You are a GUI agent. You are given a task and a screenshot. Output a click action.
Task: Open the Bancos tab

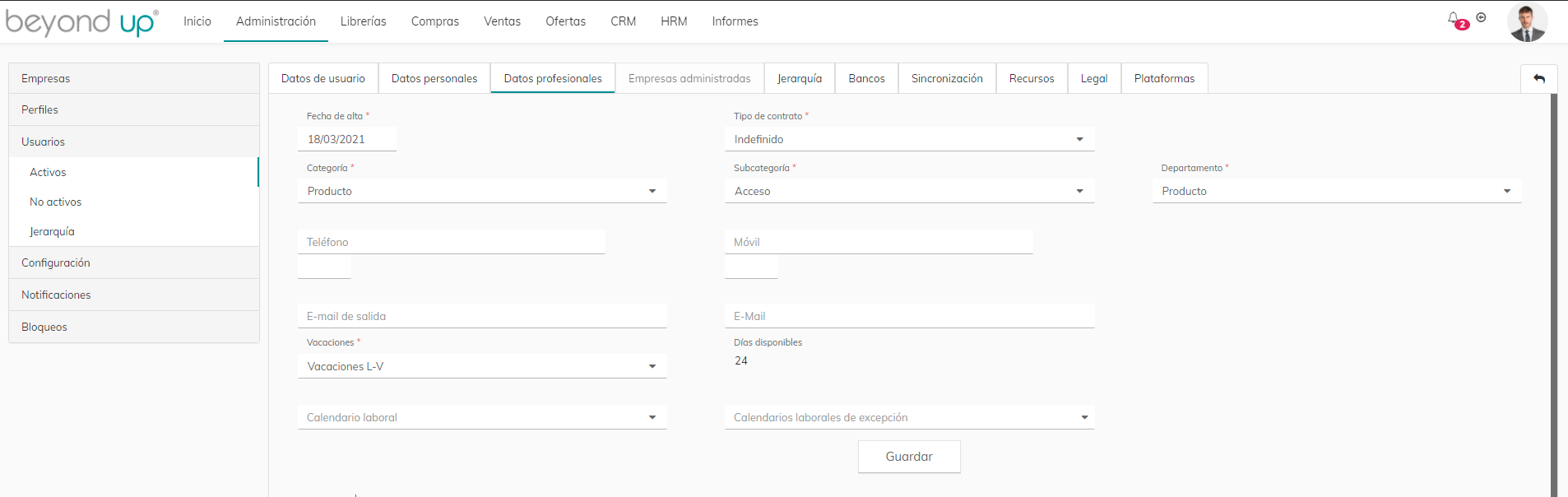(866, 79)
